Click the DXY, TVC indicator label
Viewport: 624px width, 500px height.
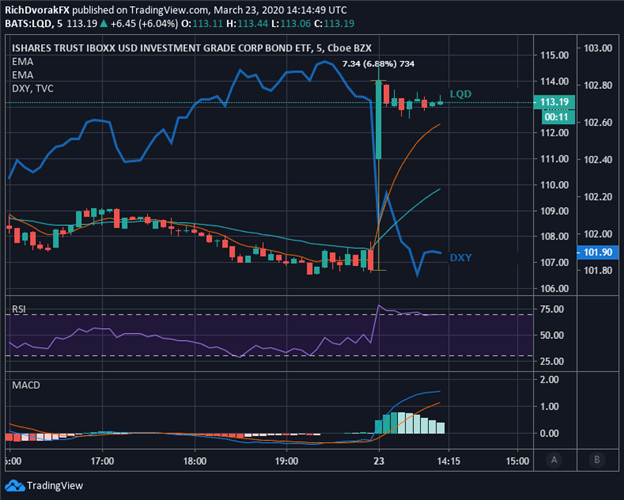pos(33,88)
